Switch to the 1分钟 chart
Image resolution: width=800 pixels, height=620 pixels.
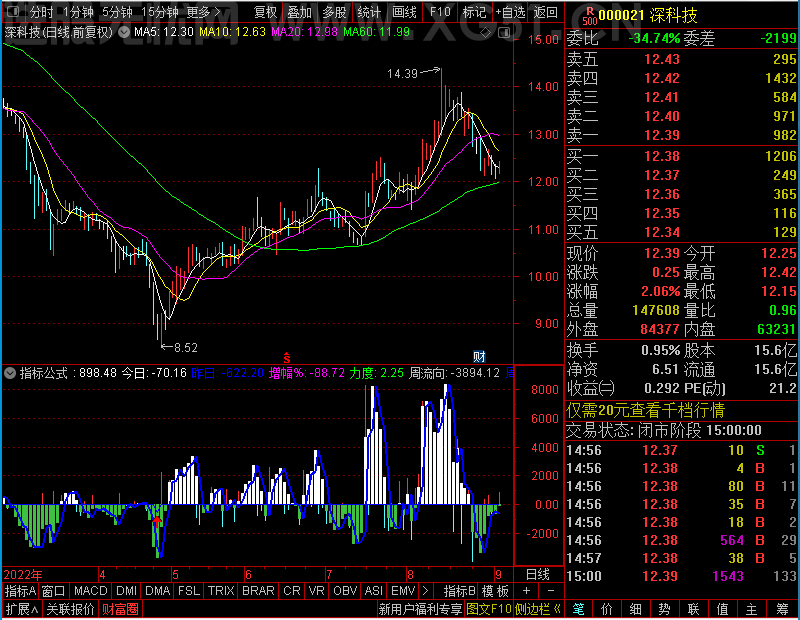click(78, 12)
